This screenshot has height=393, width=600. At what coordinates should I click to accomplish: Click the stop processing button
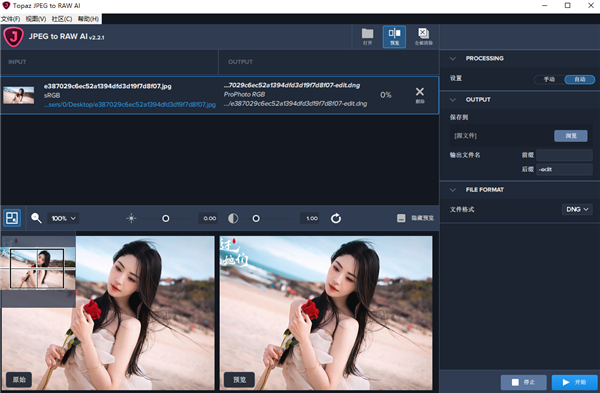(x=524, y=382)
